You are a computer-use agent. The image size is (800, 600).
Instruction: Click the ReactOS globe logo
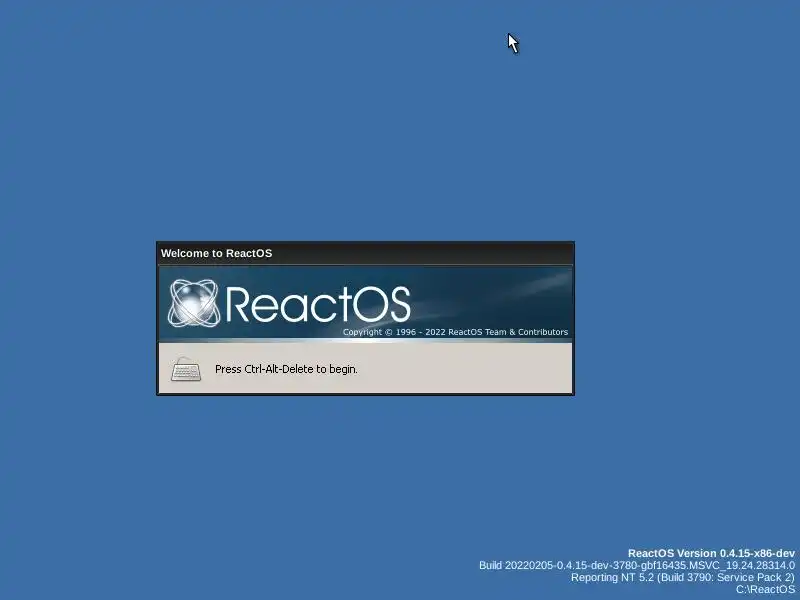coord(194,303)
